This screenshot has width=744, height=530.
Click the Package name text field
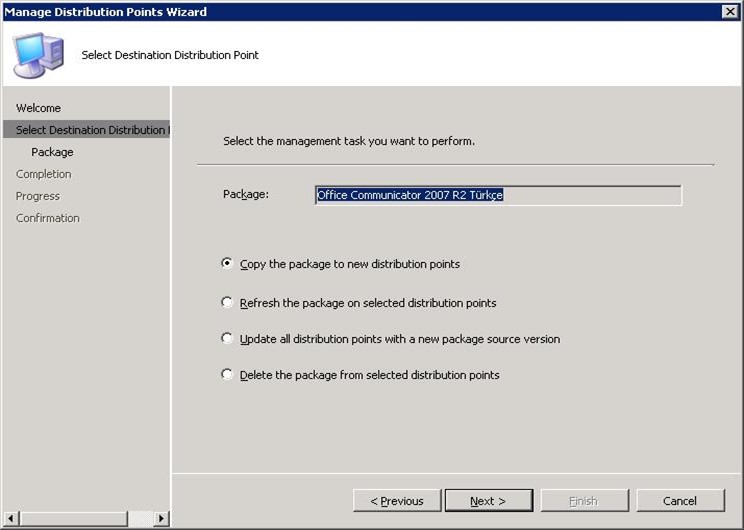coord(497,195)
